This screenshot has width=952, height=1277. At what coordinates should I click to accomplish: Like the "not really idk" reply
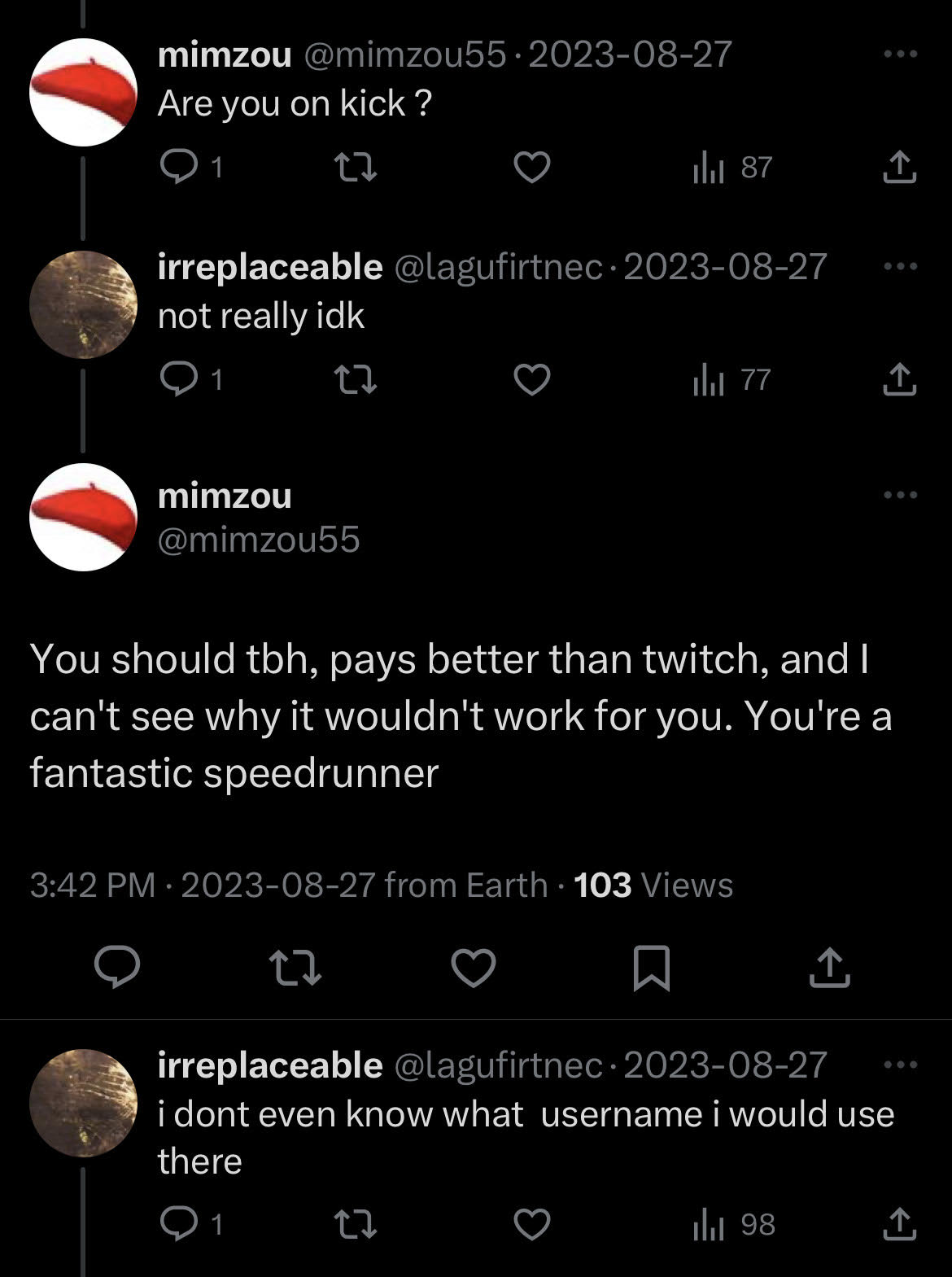(532, 380)
